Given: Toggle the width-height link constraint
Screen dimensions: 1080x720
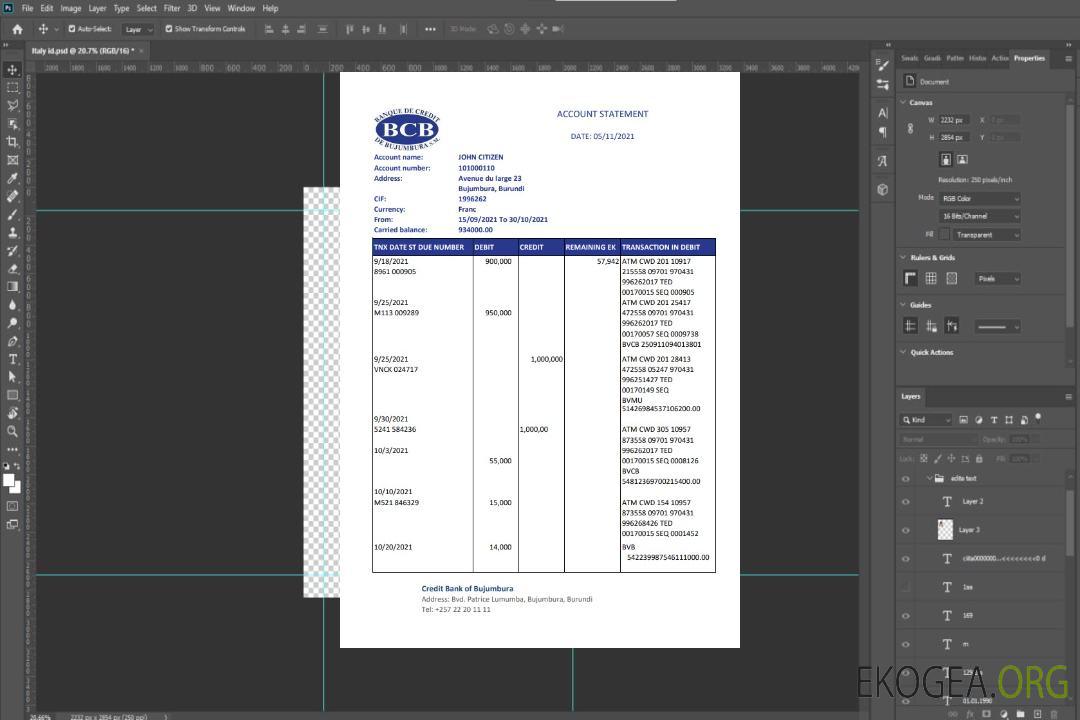Looking at the screenshot, I should pyautogui.click(x=910, y=129).
